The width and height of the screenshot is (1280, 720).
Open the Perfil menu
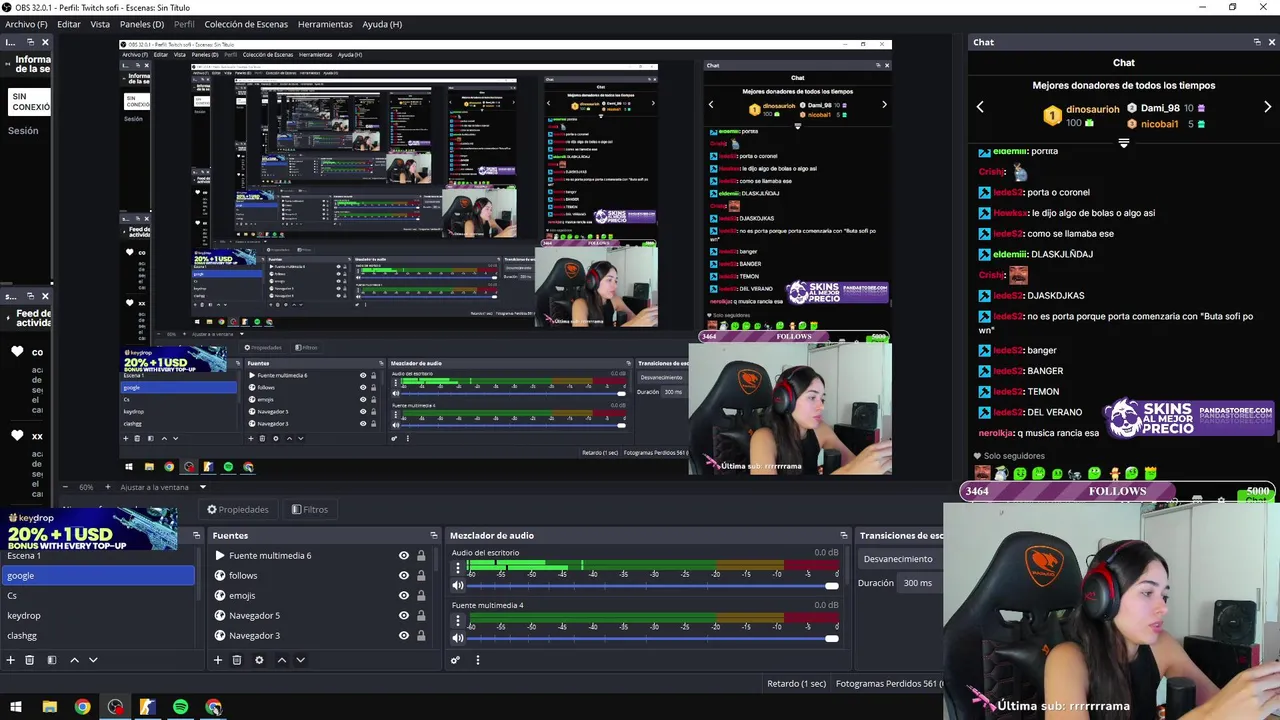(x=184, y=24)
